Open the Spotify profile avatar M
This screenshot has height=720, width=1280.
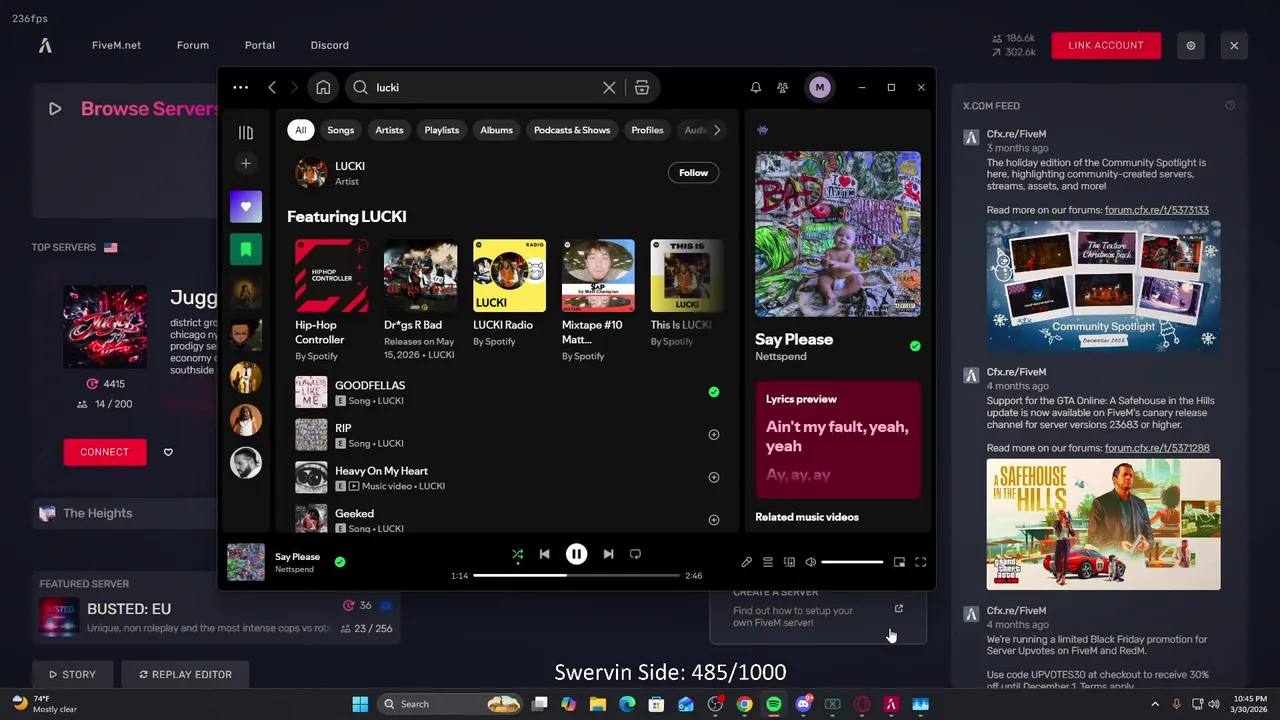pyautogui.click(x=820, y=88)
